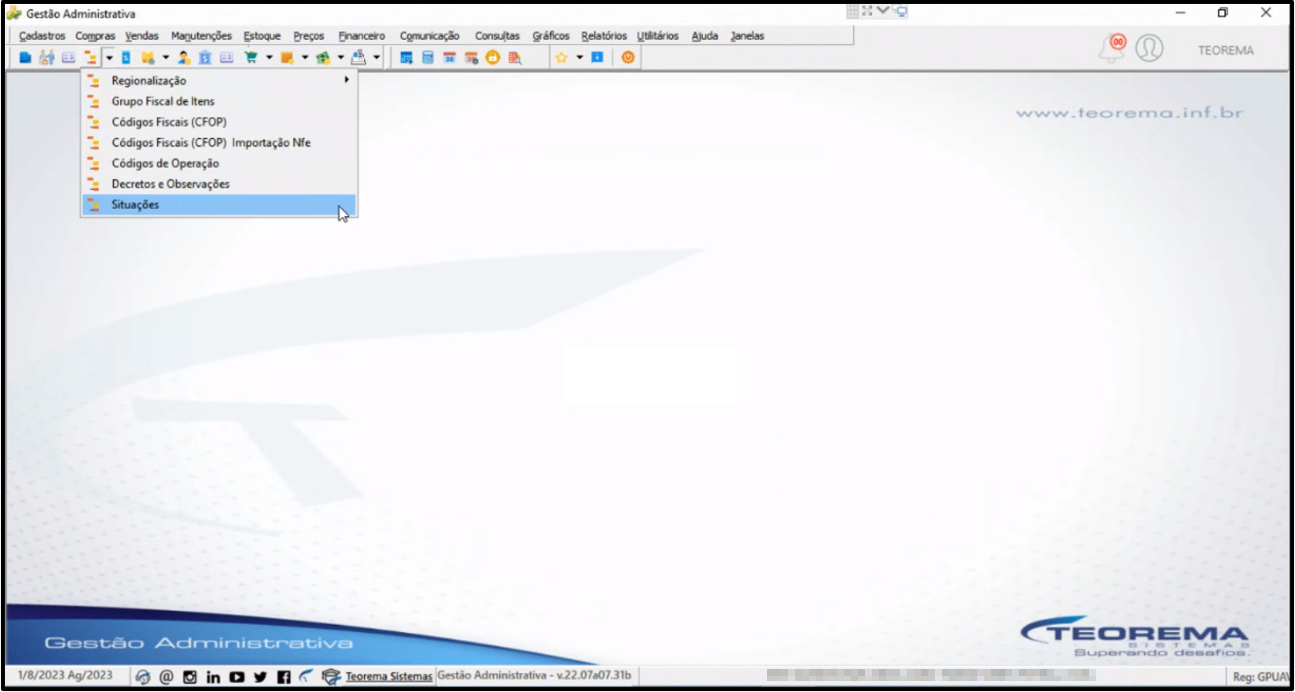Screen dimensions: 1295x692
Task: Click the orange padlock circle icon
Action: click(x=491, y=58)
